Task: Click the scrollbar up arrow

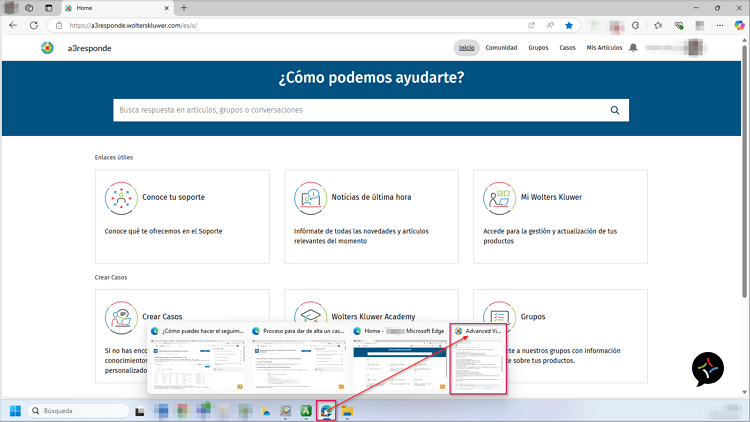Action: (x=744, y=41)
